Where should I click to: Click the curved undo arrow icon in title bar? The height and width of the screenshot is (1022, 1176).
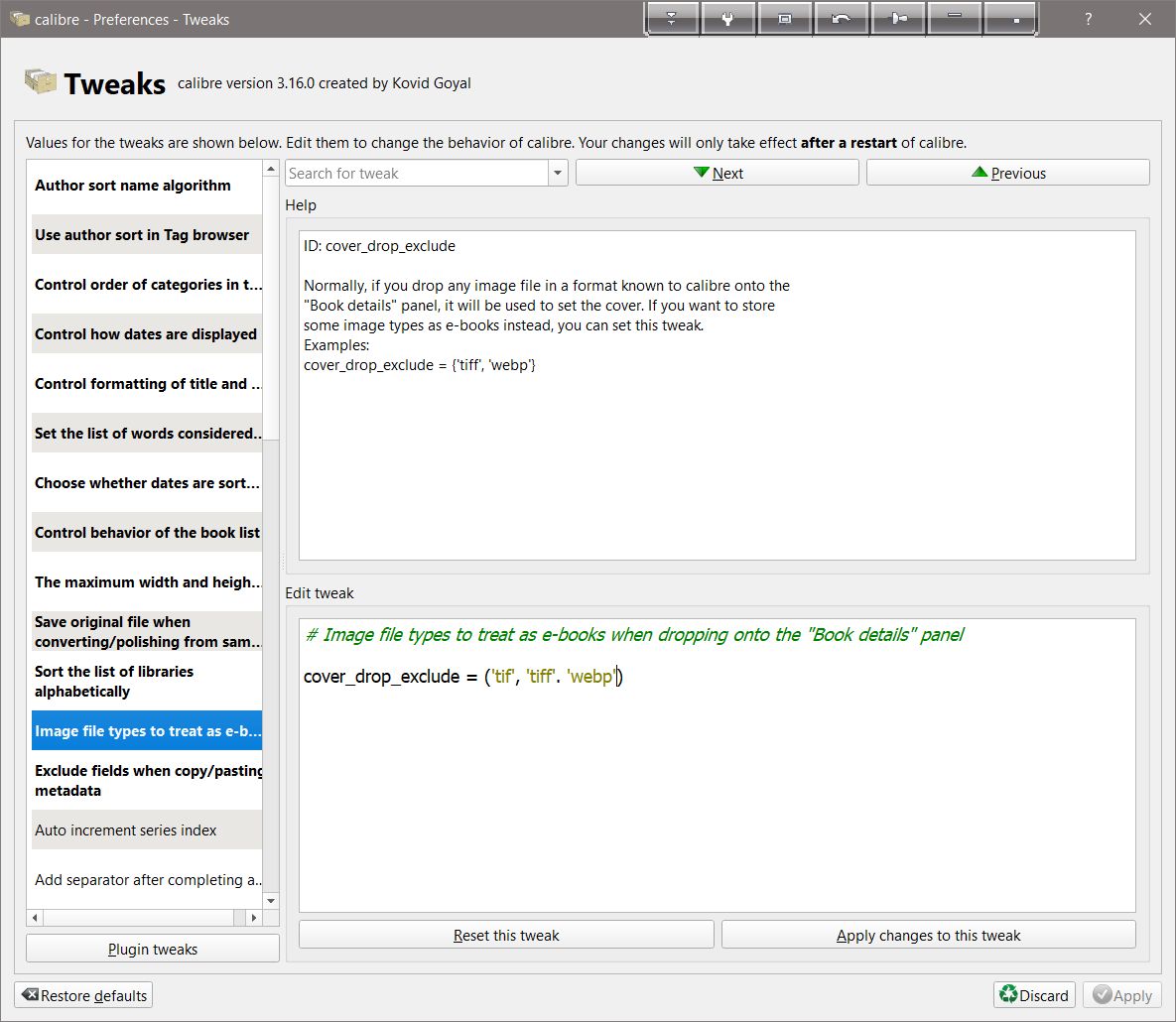(841, 19)
